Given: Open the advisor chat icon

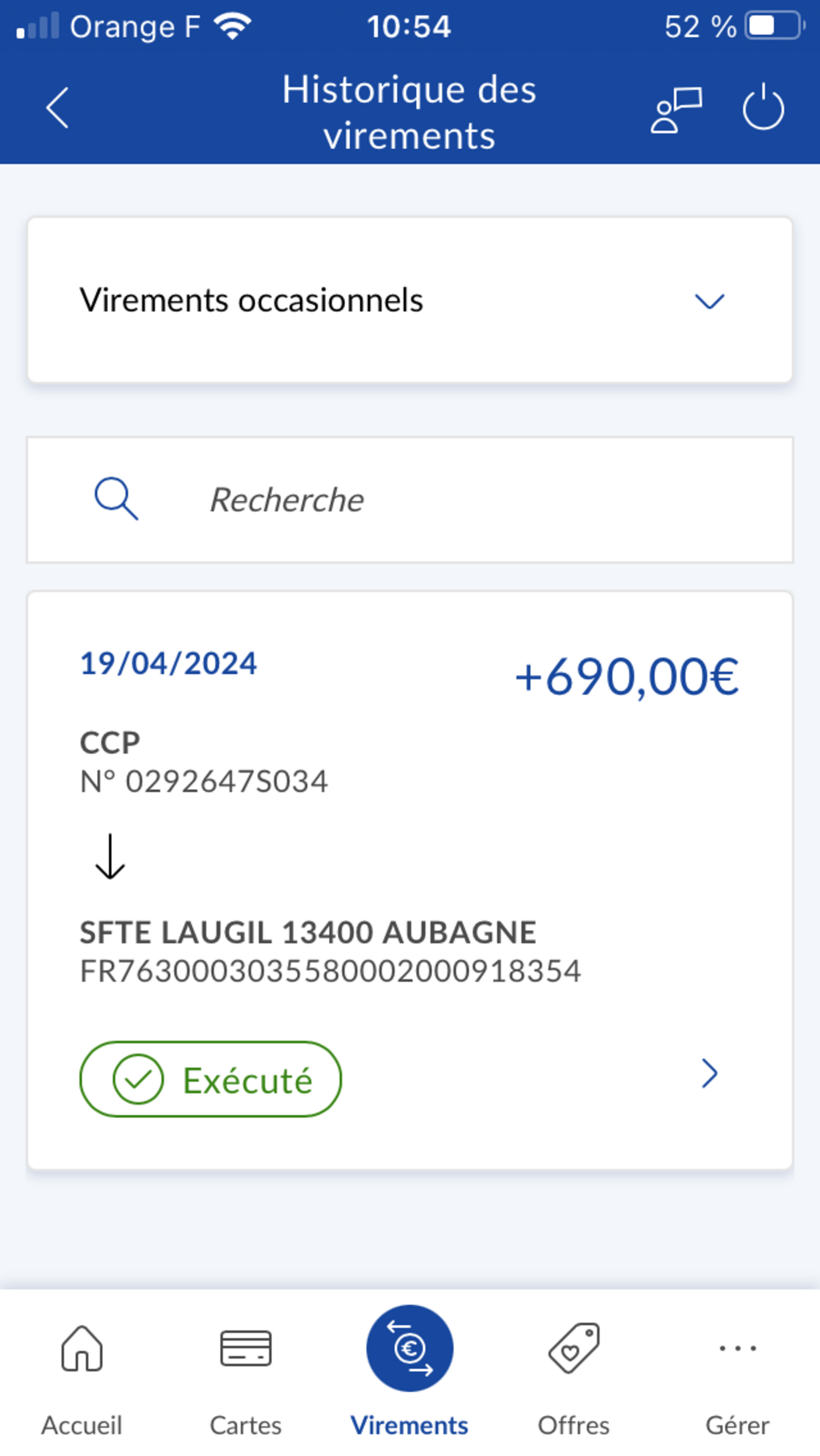Looking at the screenshot, I should click(676, 110).
